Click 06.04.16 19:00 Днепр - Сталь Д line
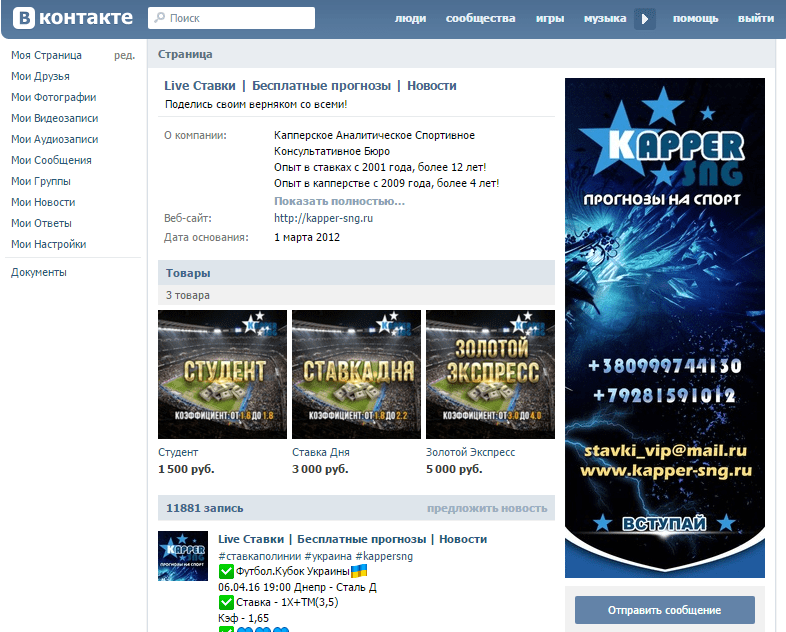 pos(297,587)
